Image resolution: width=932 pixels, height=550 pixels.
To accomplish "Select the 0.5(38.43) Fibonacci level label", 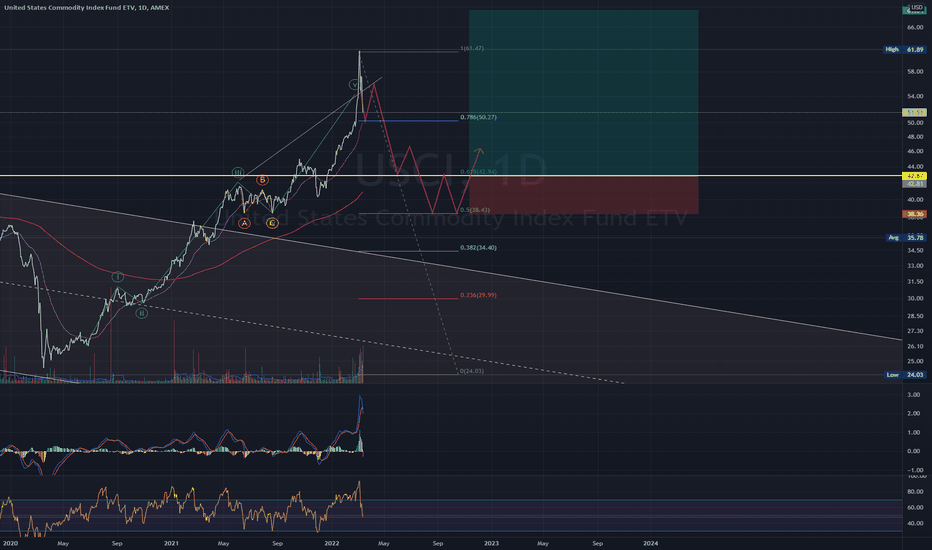I will 475,209.
